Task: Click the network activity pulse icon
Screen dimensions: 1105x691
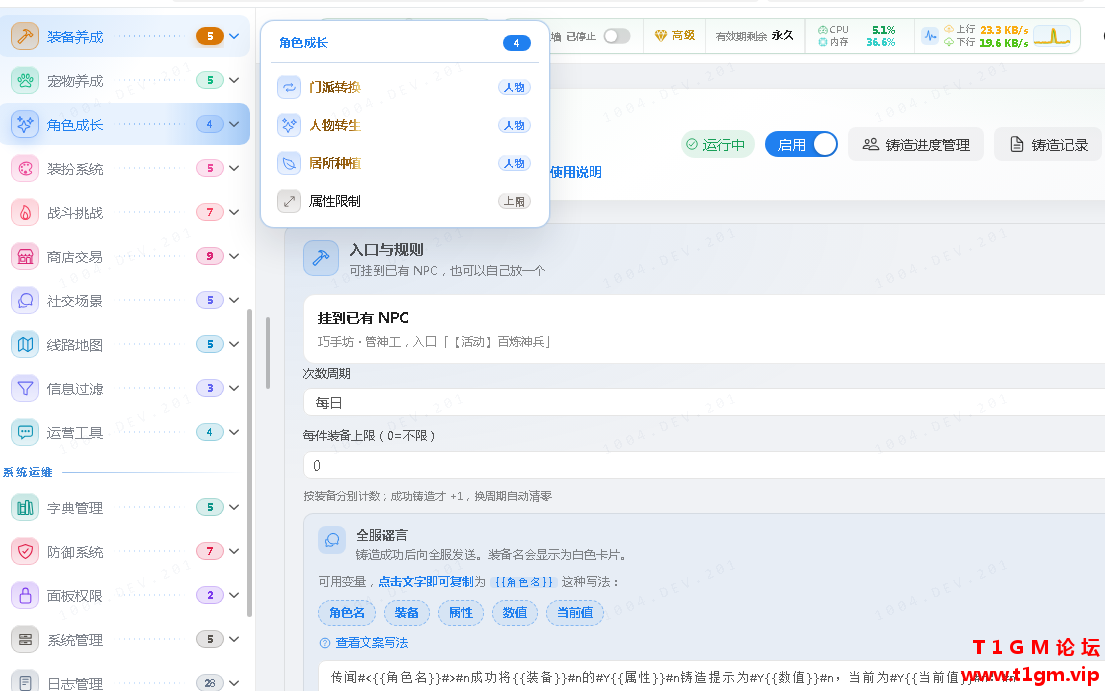Action: tap(930, 36)
